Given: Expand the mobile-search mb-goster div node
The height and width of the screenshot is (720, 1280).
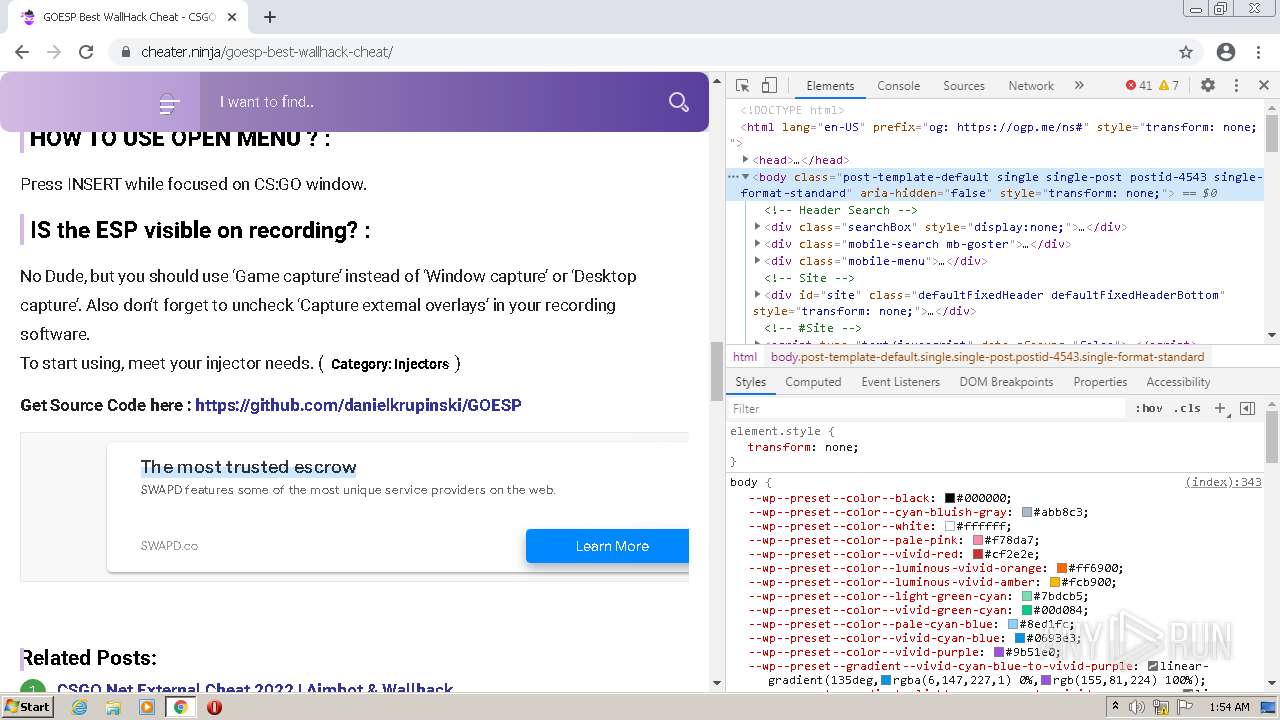Looking at the screenshot, I should point(758,244).
